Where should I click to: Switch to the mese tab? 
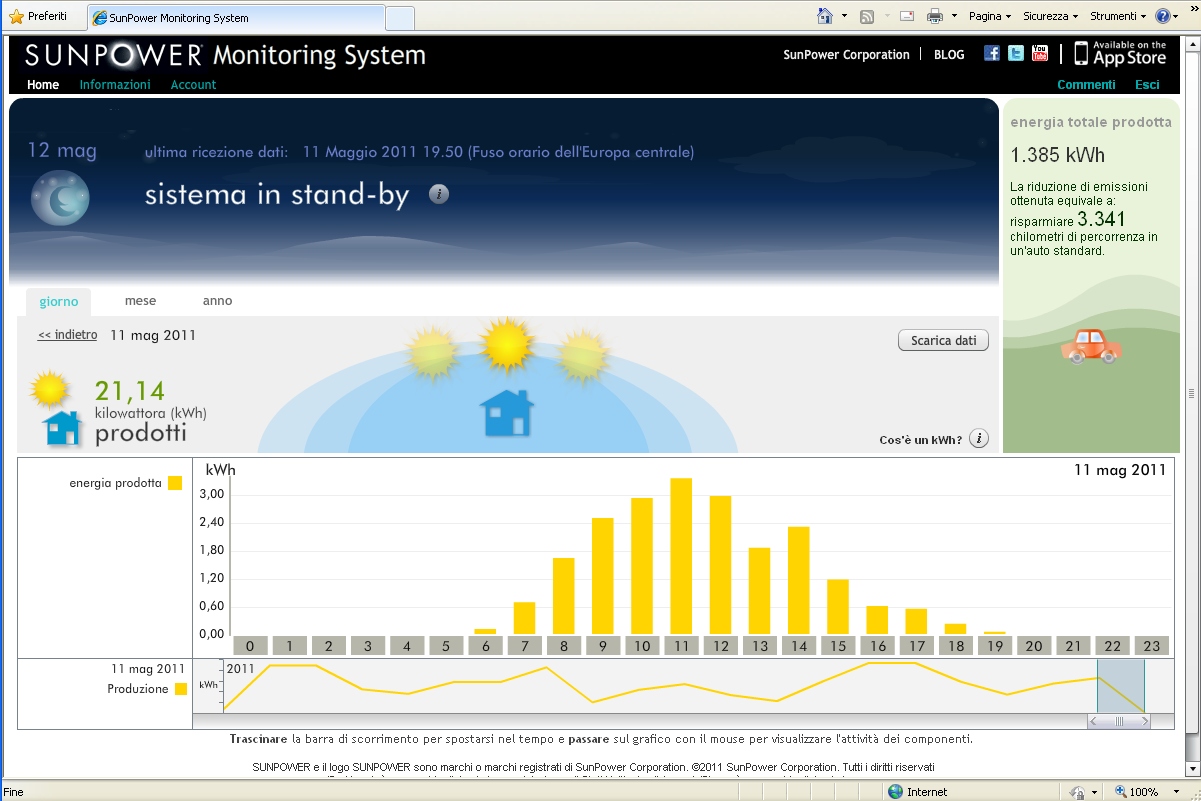click(140, 300)
